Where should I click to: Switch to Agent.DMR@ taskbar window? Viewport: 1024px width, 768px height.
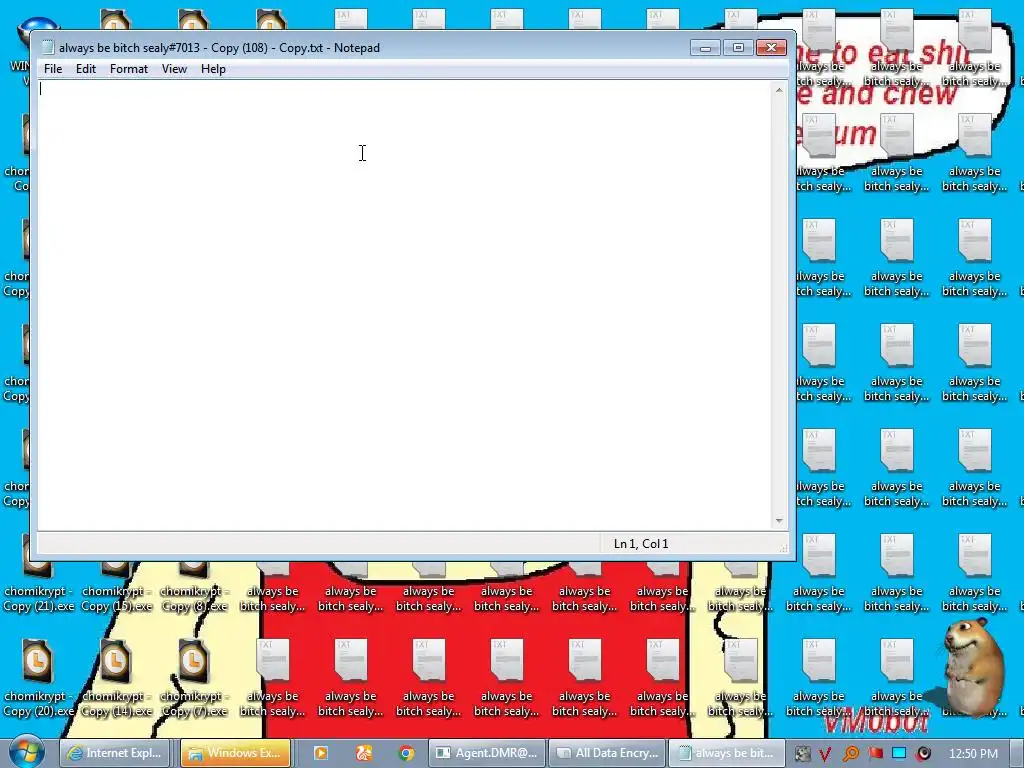486,753
